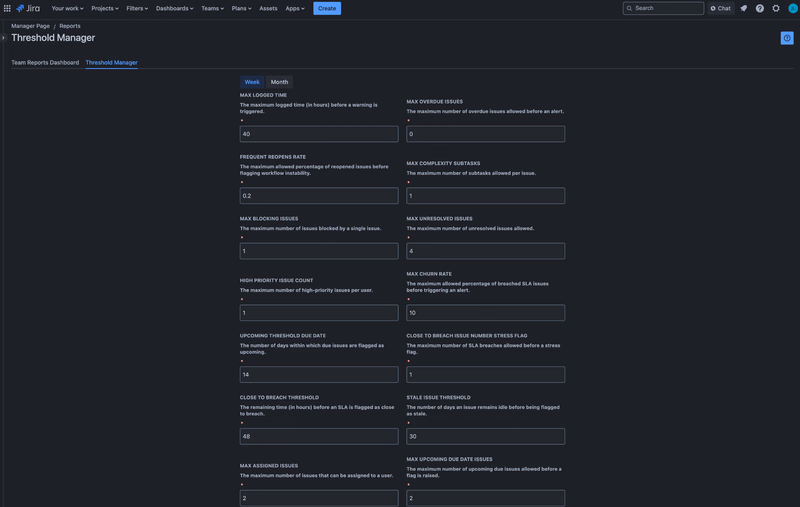The width and height of the screenshot is (800, 507).
Task: Click the Create button
Action: point(327,8)
